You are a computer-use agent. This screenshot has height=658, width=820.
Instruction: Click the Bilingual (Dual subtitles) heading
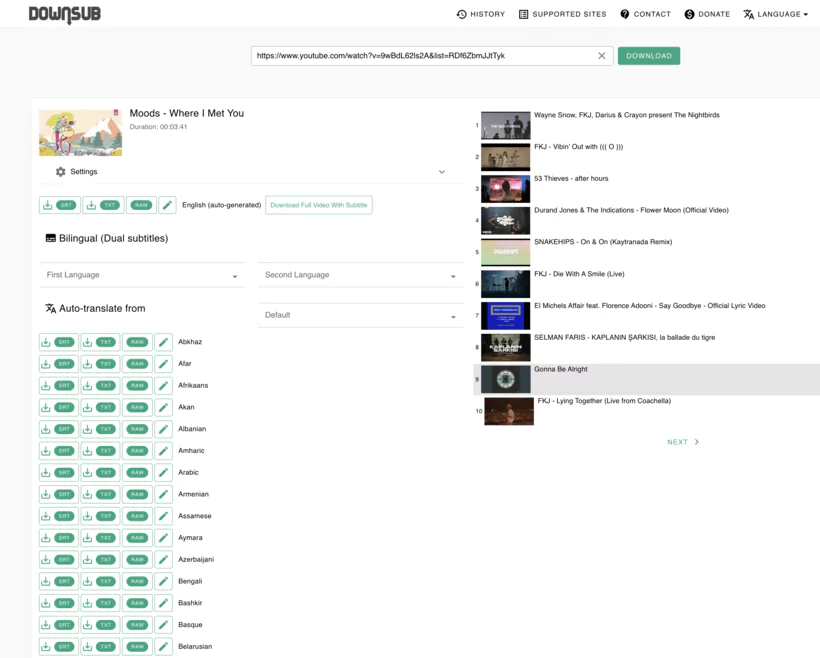coord(107,239)
